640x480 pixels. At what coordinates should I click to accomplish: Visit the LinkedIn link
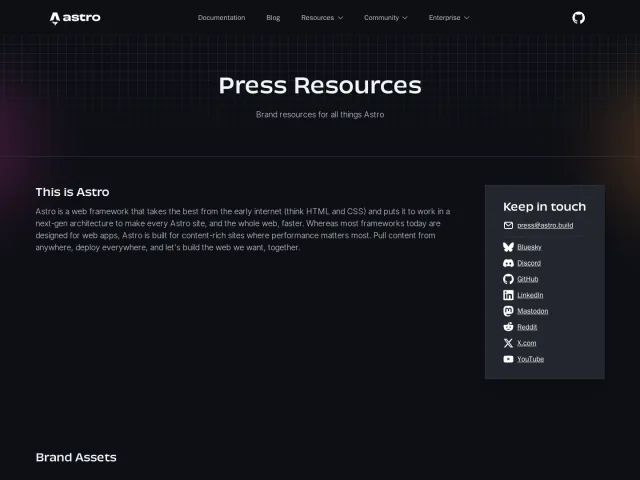(530, 295)
